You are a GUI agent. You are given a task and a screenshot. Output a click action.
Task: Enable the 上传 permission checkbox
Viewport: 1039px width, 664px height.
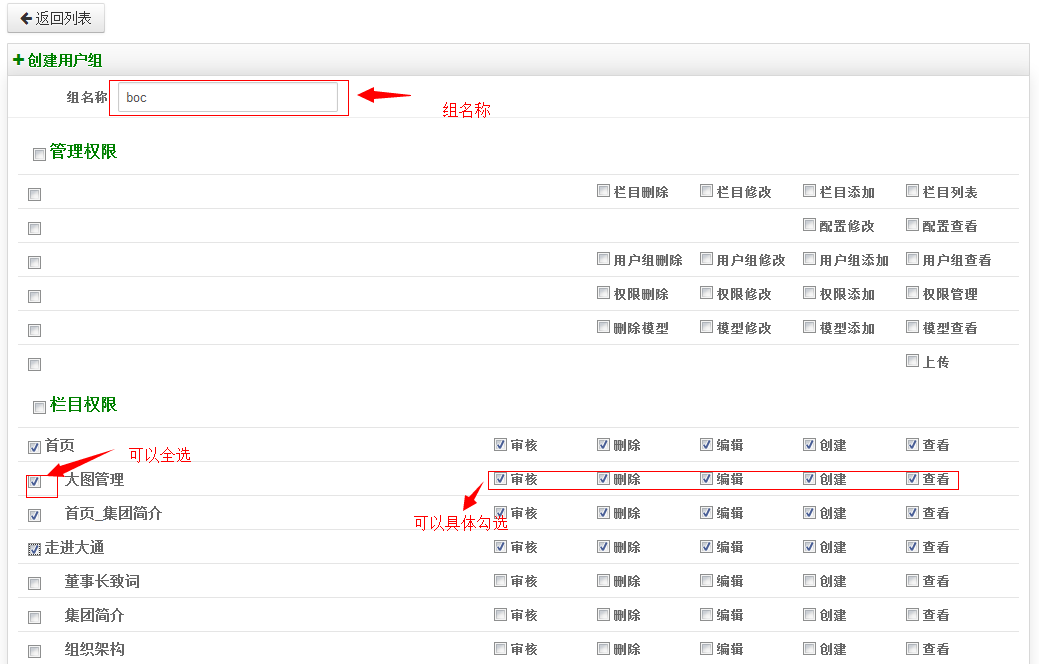pos(912,361)
